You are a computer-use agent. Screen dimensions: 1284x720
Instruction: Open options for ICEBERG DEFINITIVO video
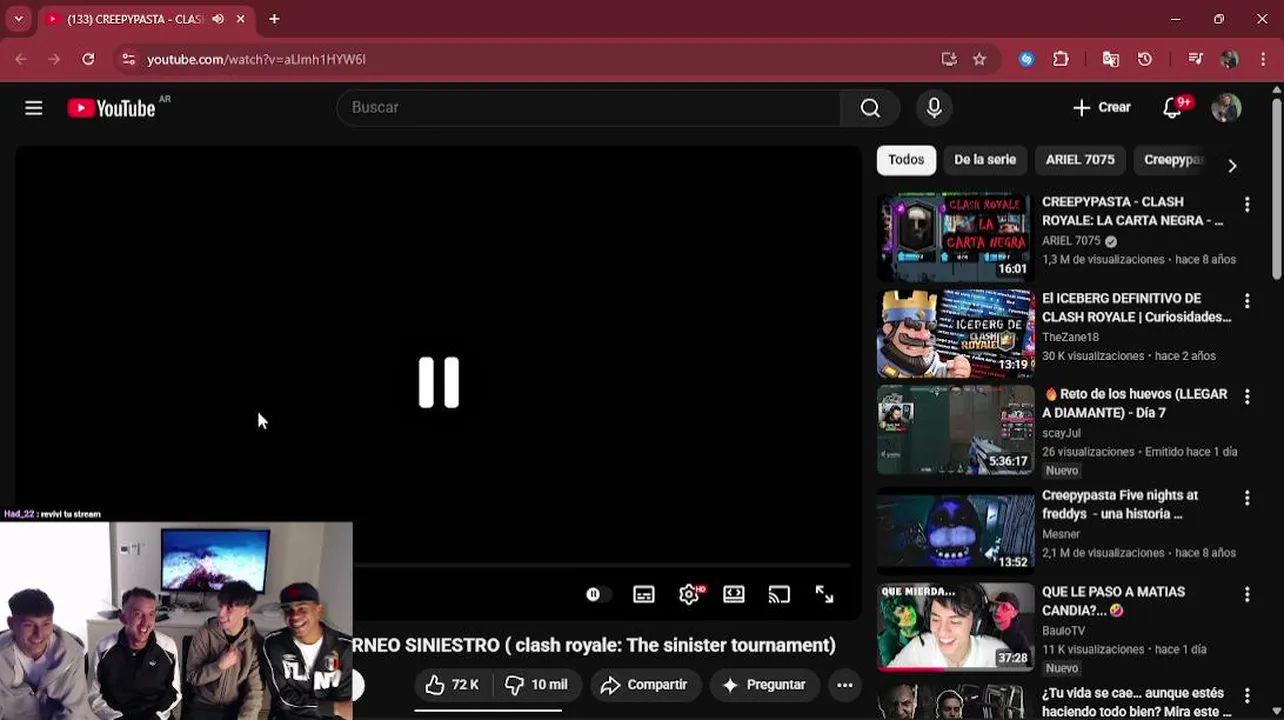[x=1247, y=300]
